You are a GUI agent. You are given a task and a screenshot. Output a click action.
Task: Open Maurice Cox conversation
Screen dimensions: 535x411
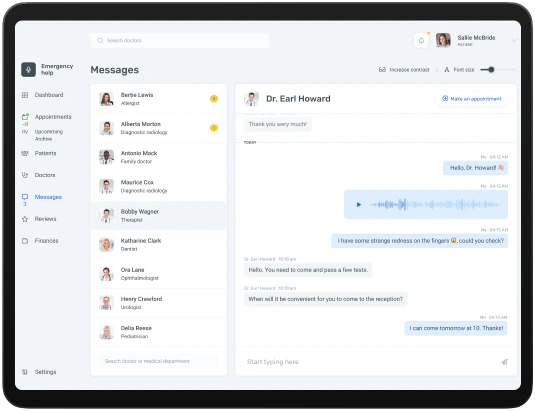coord(159,186)
